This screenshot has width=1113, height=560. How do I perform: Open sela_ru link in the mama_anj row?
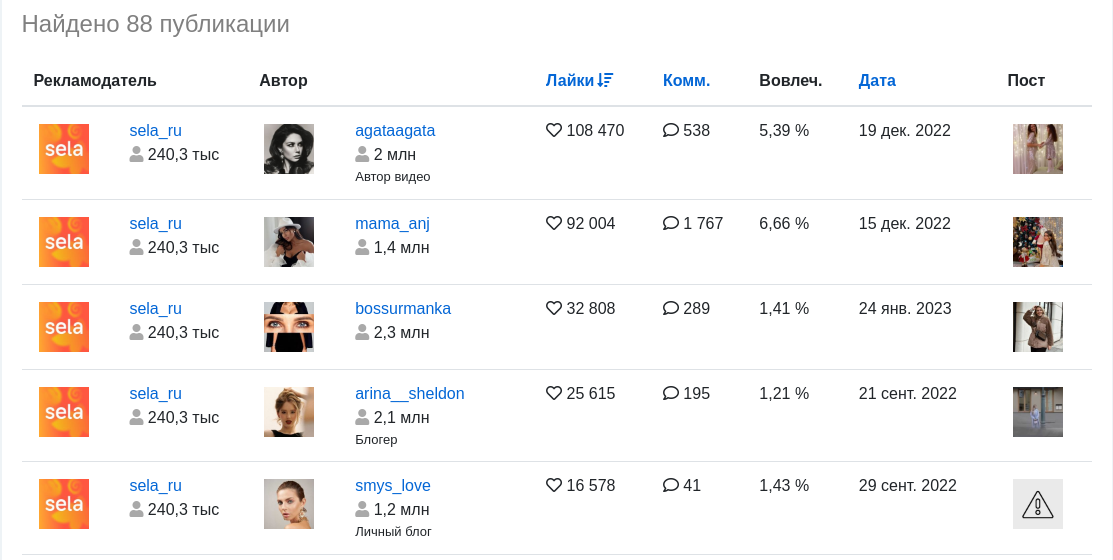point(155,224)
